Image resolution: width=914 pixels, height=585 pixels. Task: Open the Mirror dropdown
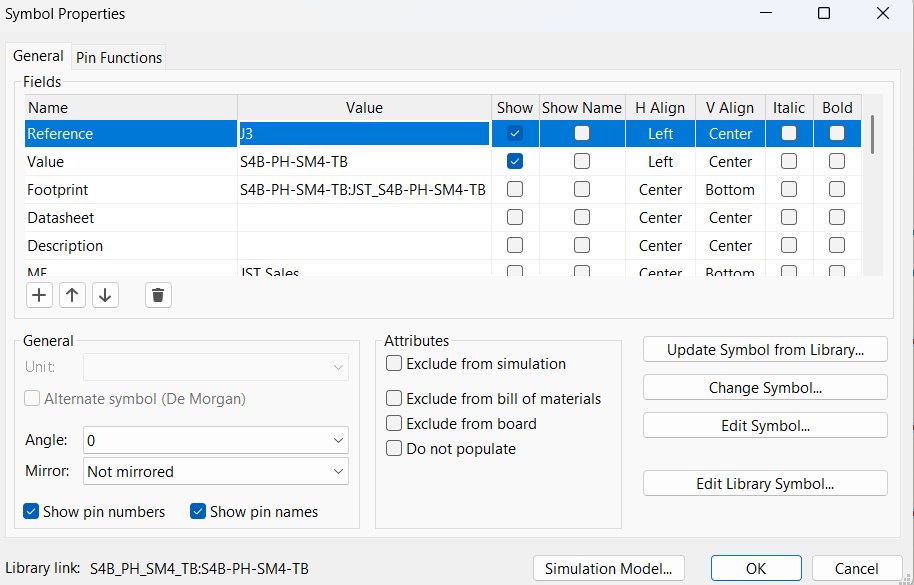click(340, 471)
